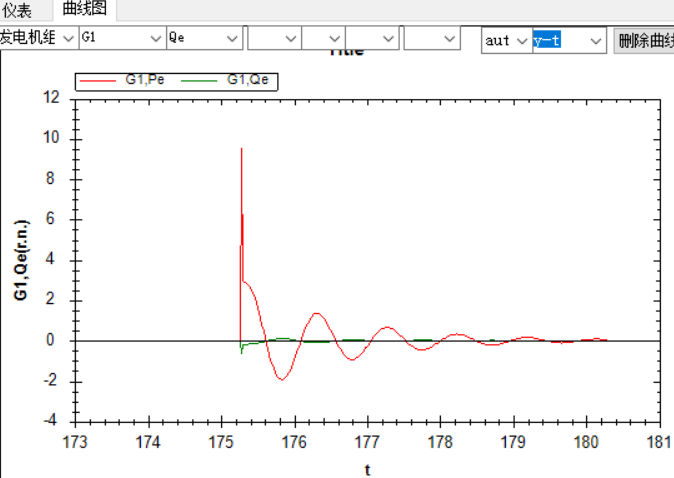Viewport: 674px width, 478px height.
Task: Open the G1 generator dropdown
Action: 122,38
